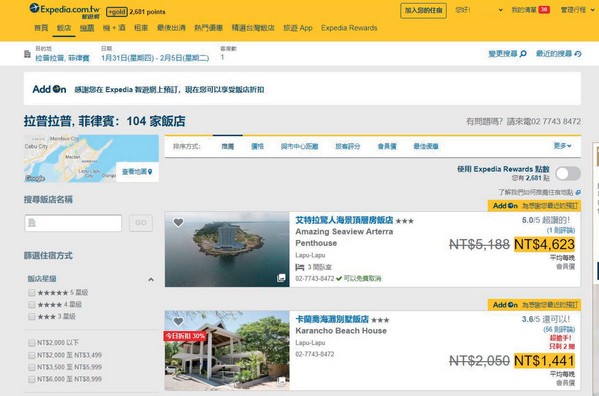
Task: Go to the 首頁 navigation item
Action: (x=41, y=28)
